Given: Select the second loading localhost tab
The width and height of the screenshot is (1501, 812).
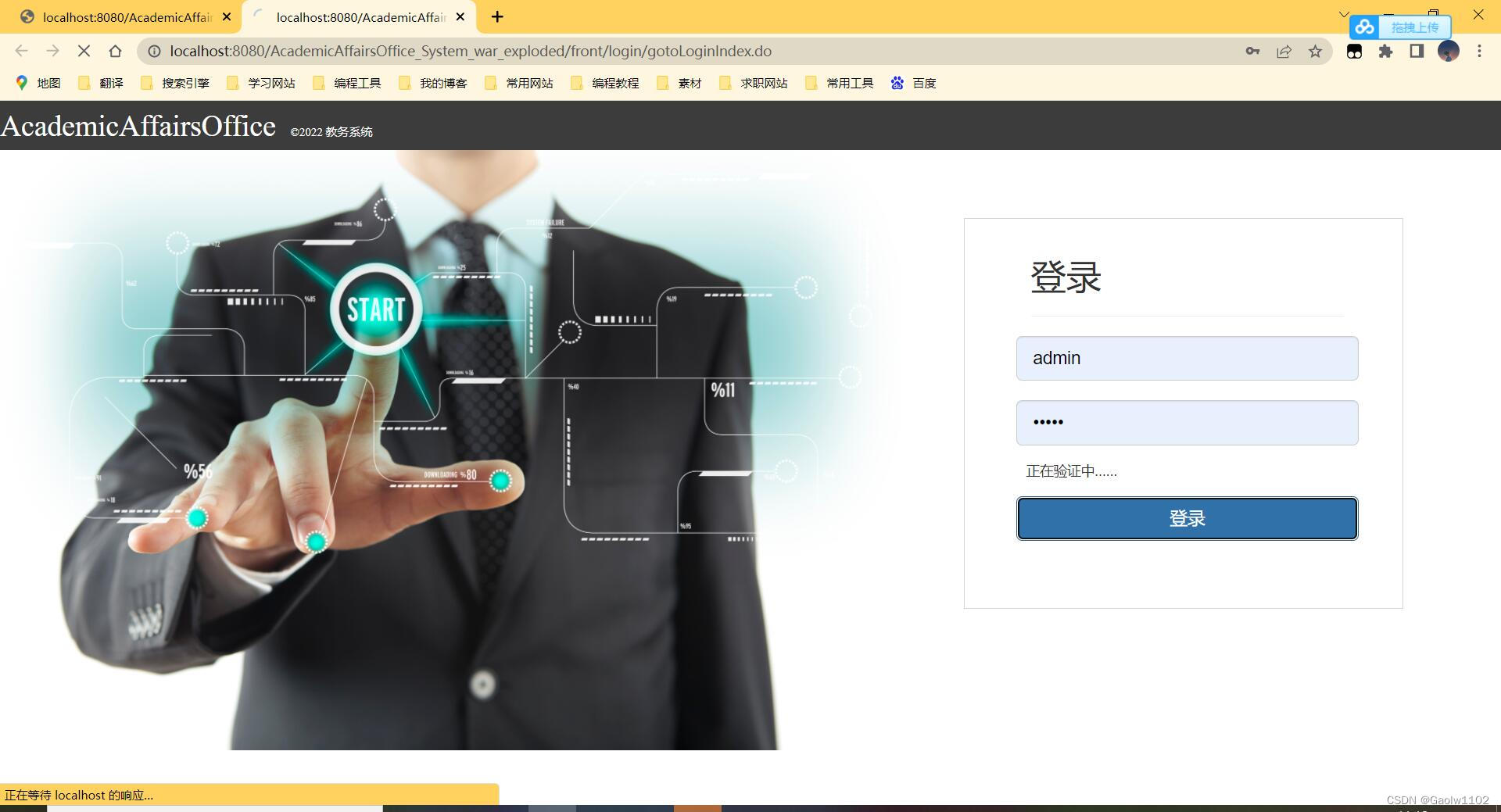Looking at the screenshot, I should [x=359, y=16].
